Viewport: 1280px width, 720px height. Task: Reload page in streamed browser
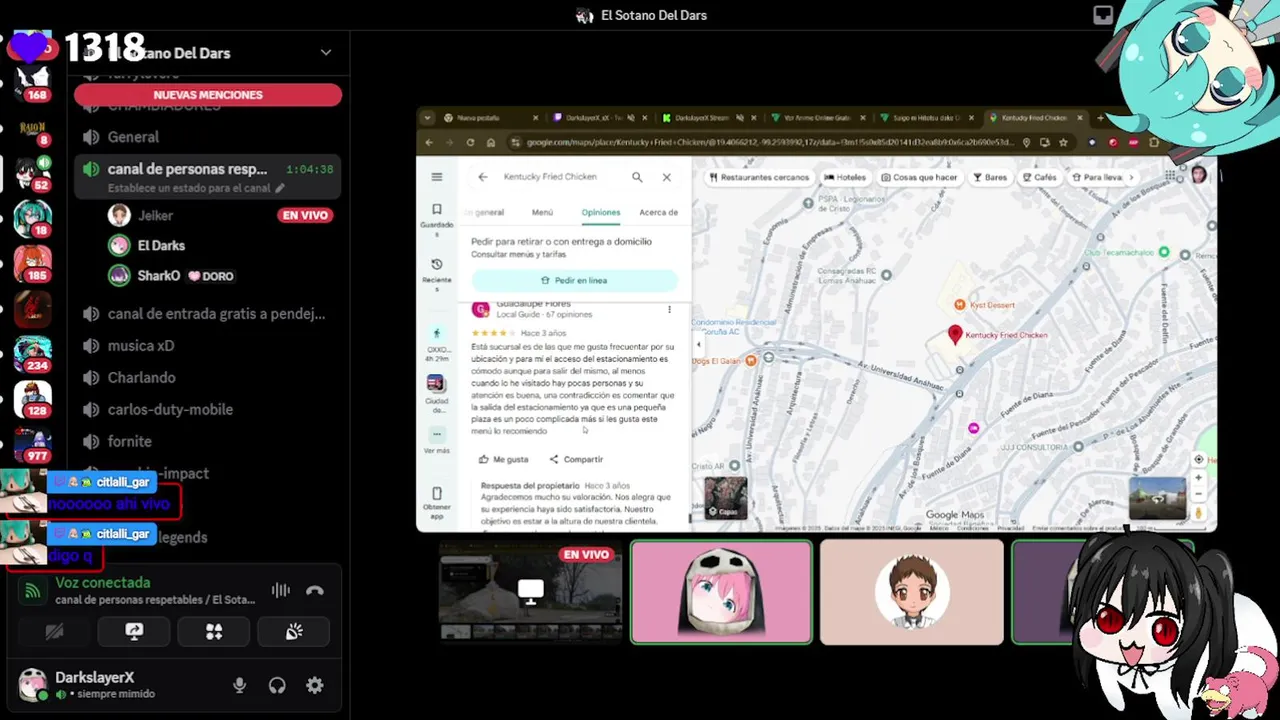point(470,143)
